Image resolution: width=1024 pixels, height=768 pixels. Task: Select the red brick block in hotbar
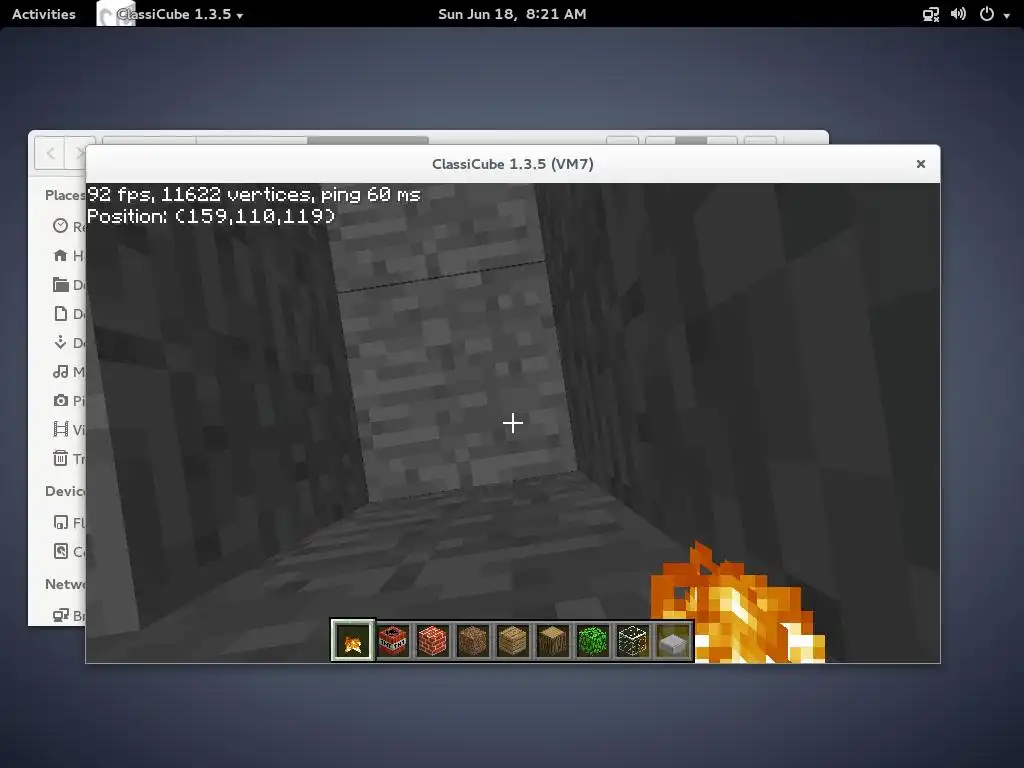(433, 641)
